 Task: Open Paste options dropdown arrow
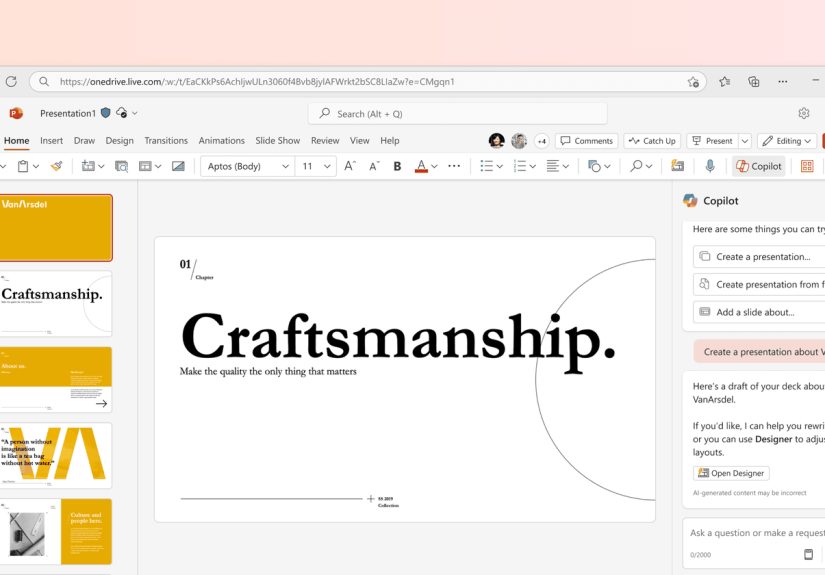click(x=36, y=166)
